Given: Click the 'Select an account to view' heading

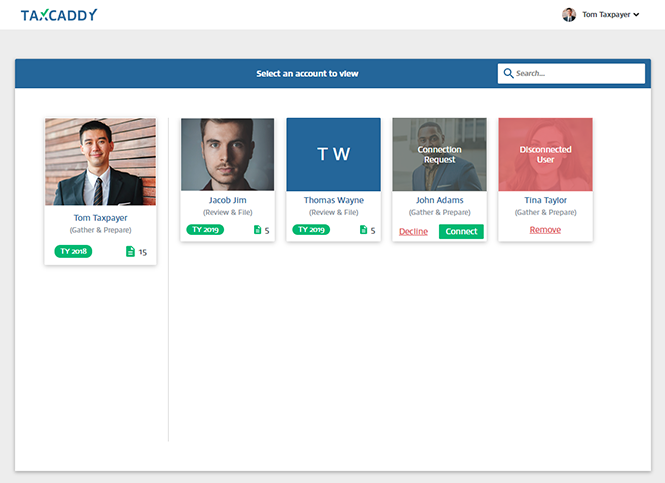Looking at the screenshot, I should tap(307, 74).
